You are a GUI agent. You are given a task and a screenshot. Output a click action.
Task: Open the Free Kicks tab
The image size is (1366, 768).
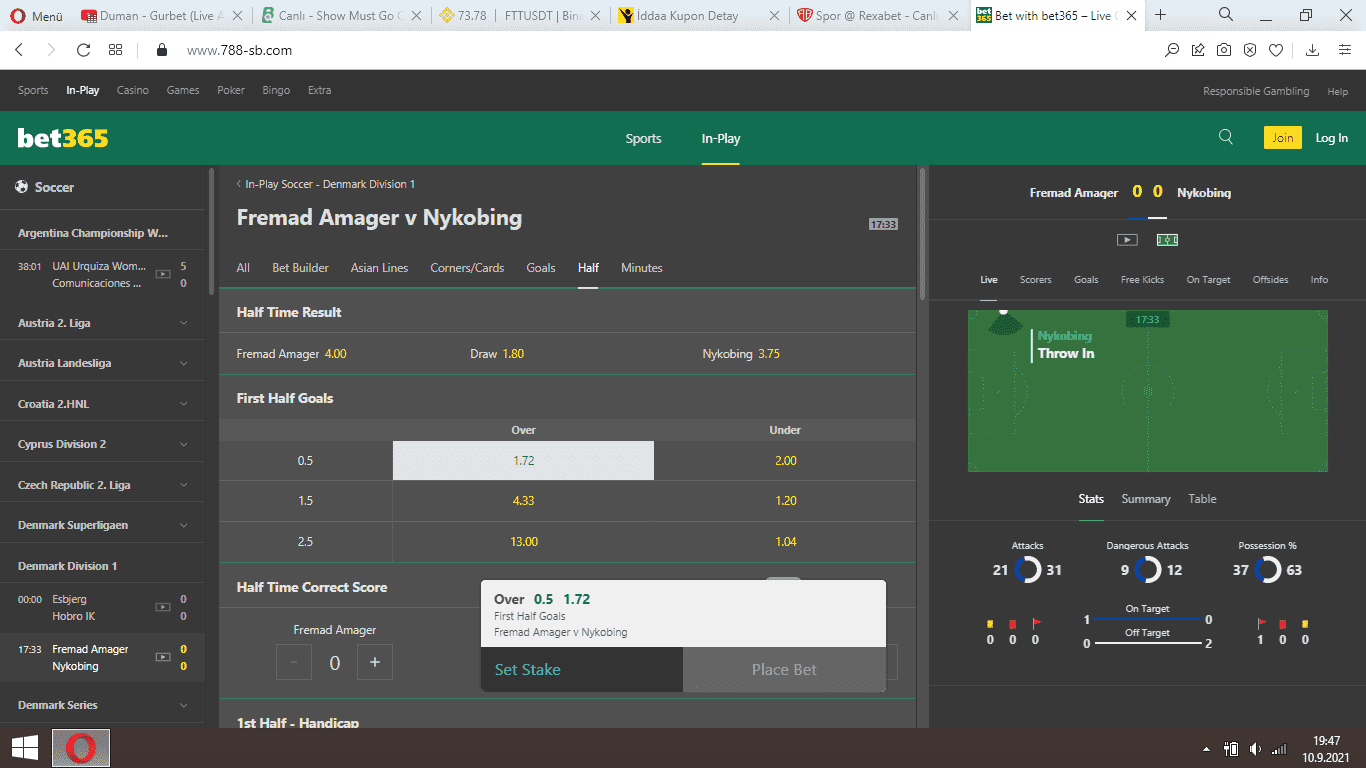[x=1142, y=280]
